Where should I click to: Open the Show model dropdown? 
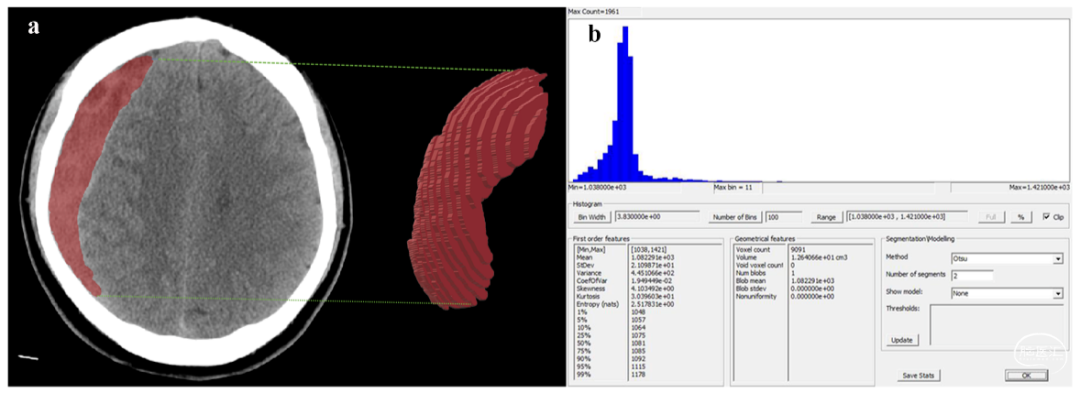point(1006,293)
